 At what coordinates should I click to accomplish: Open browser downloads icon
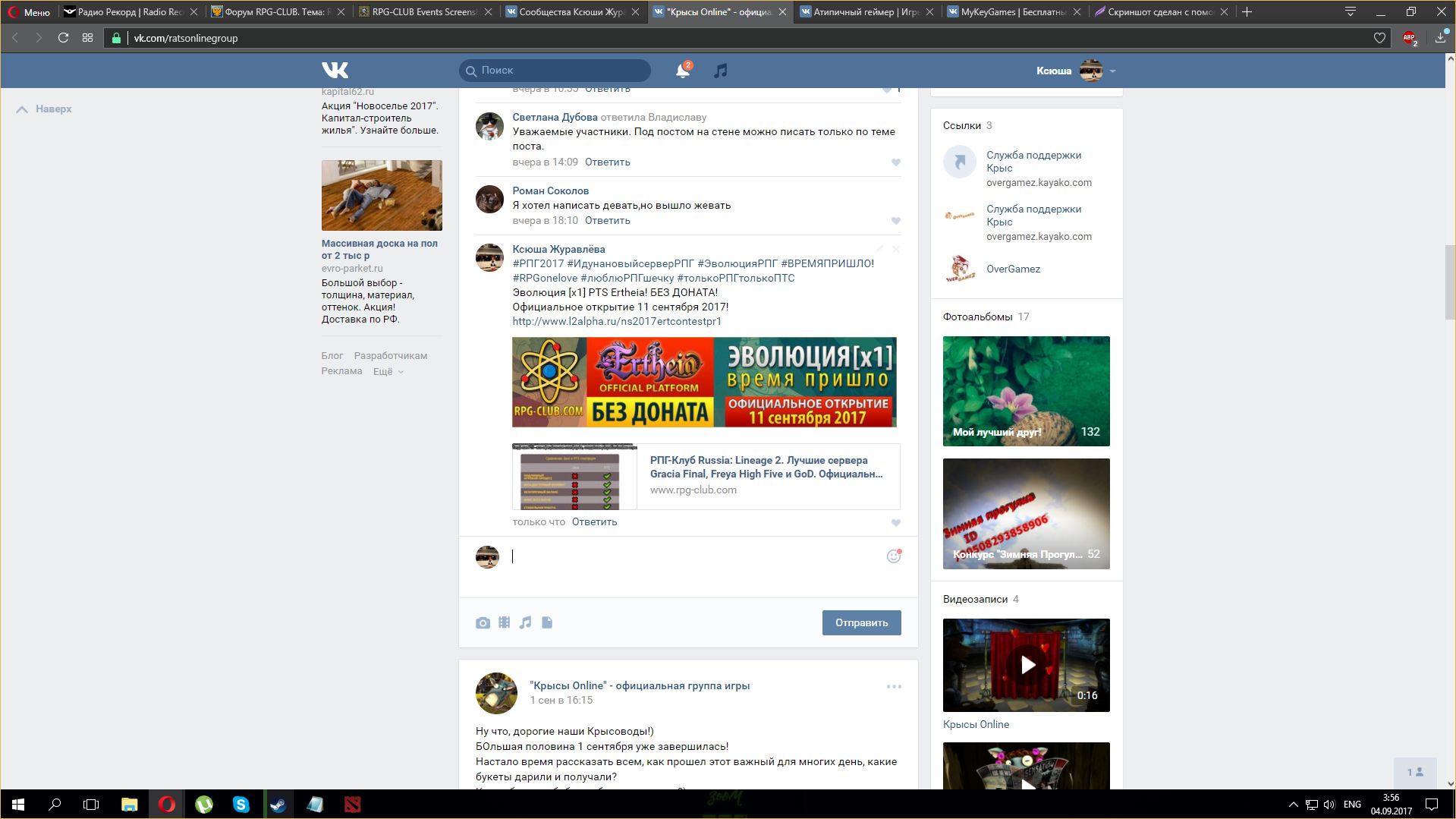(x=1441, y=38)
